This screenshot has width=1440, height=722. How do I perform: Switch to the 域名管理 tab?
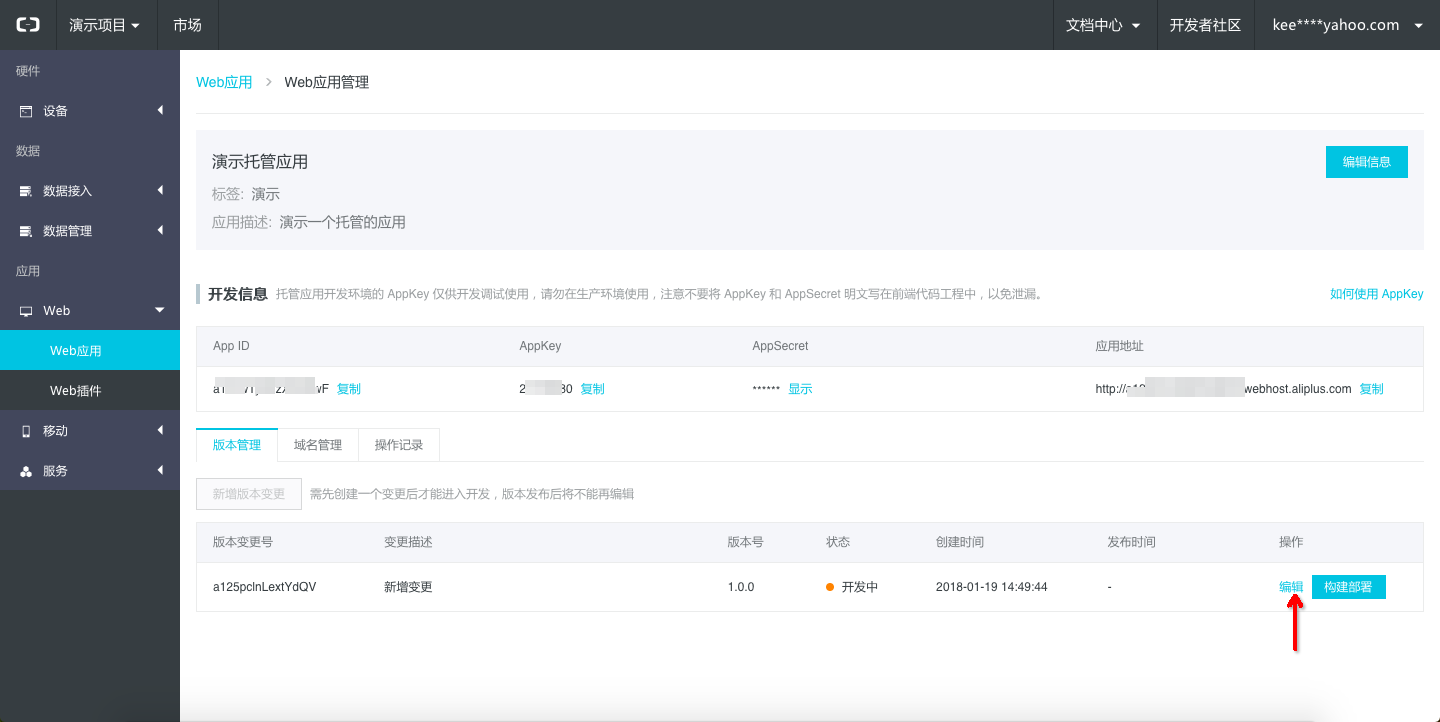[318, 445]
